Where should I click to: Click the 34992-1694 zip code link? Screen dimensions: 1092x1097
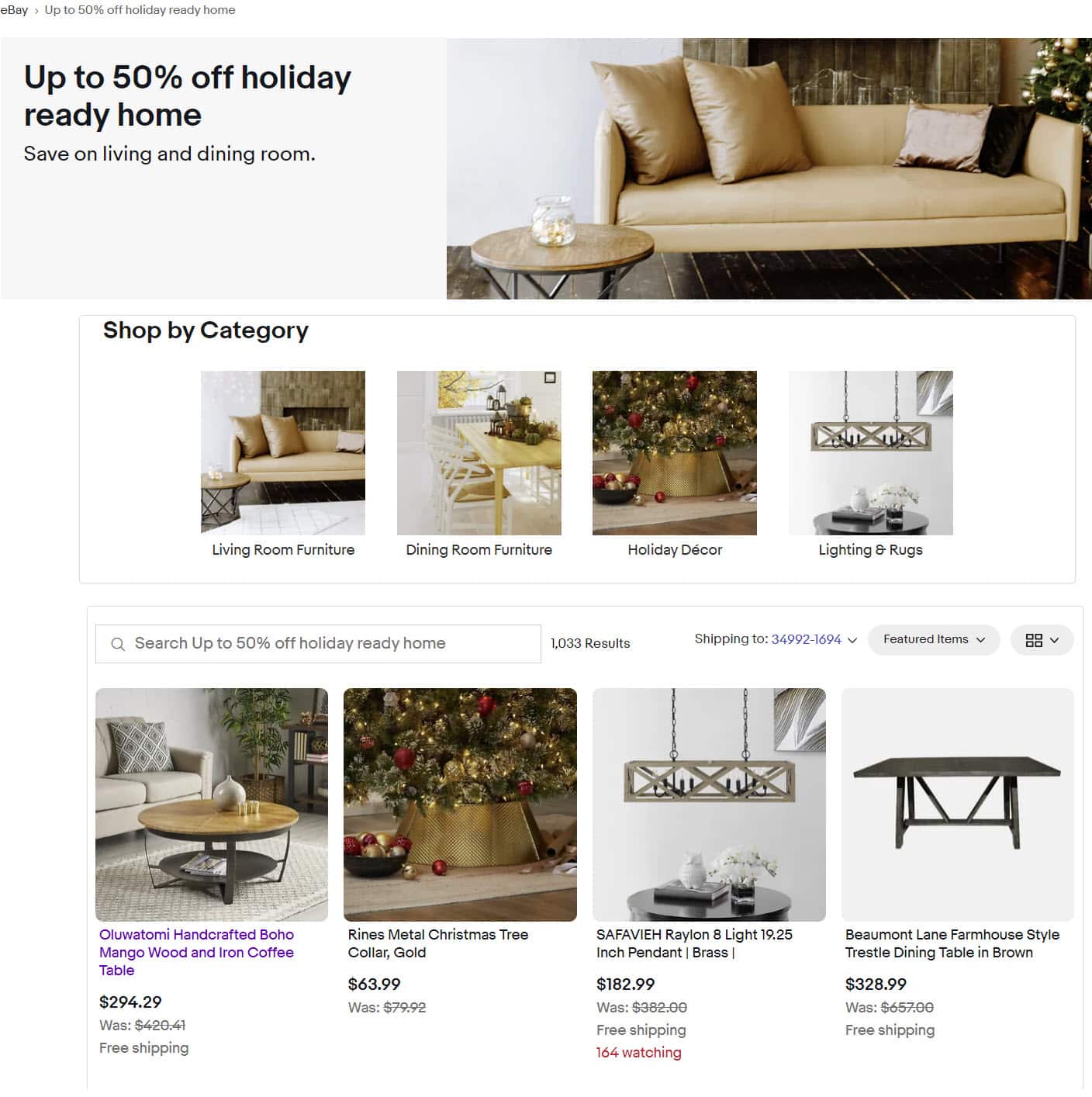coord(806,639)
